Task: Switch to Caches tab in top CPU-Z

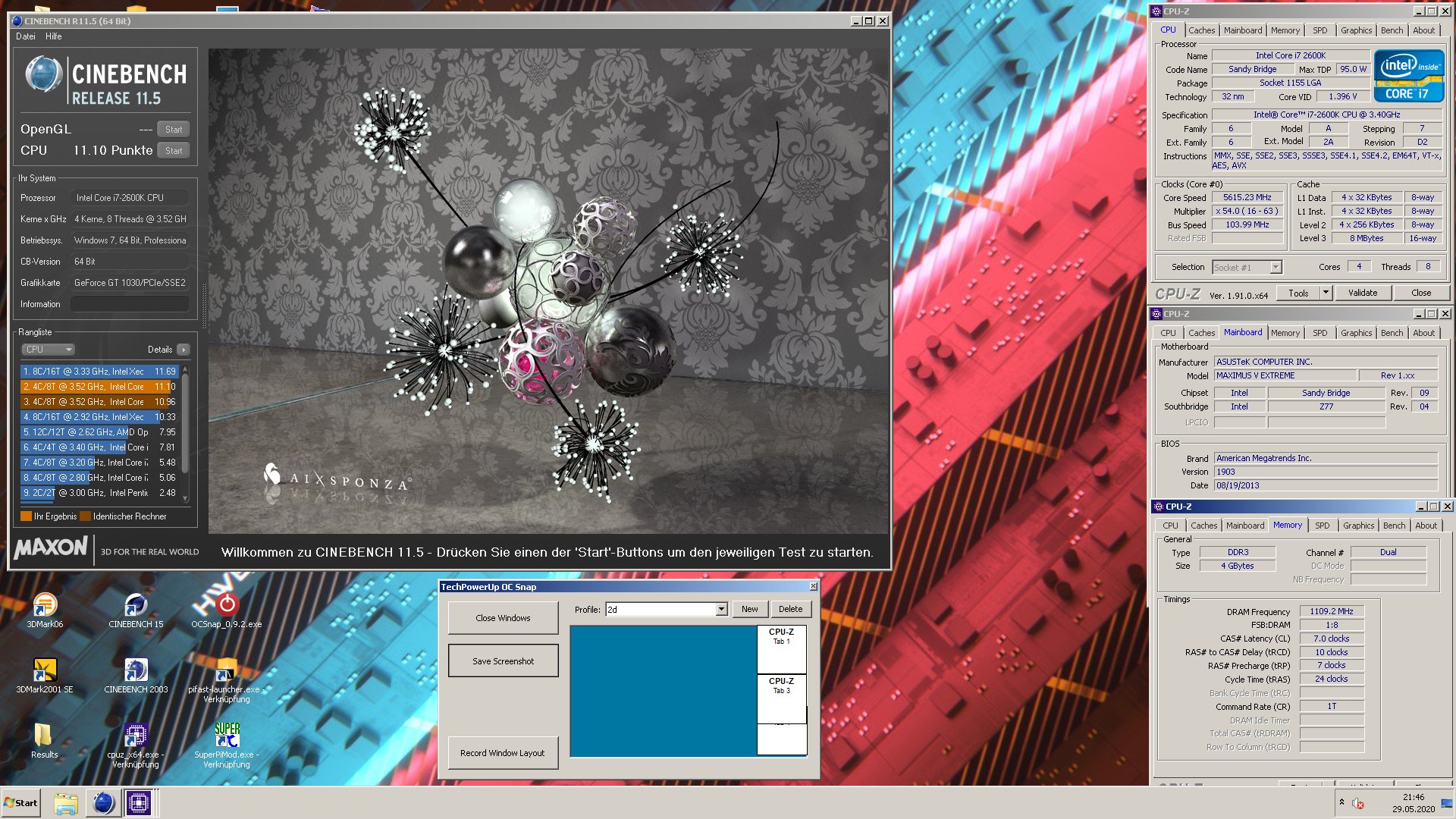Action: click(x=1201, y=30)
